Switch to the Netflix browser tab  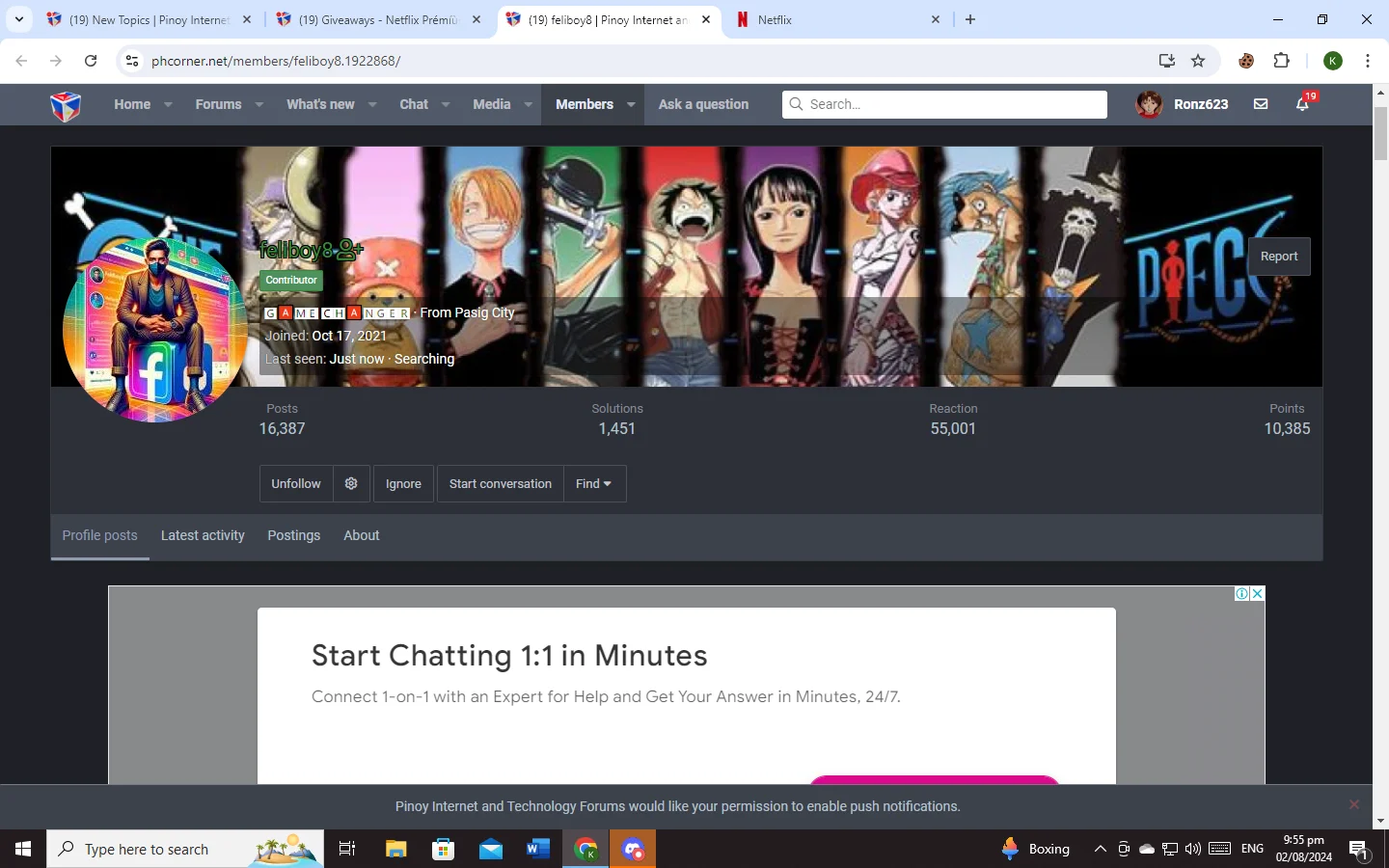[x=837, y=19]
